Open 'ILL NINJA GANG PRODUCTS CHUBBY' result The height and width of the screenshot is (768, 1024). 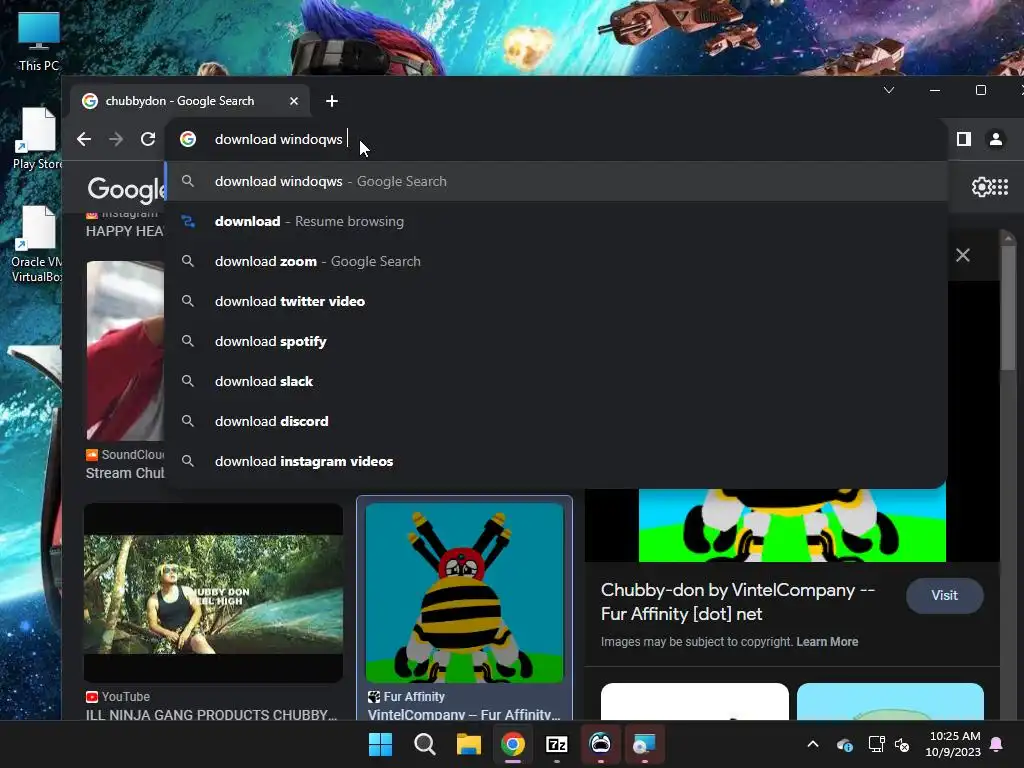[212, 715]
